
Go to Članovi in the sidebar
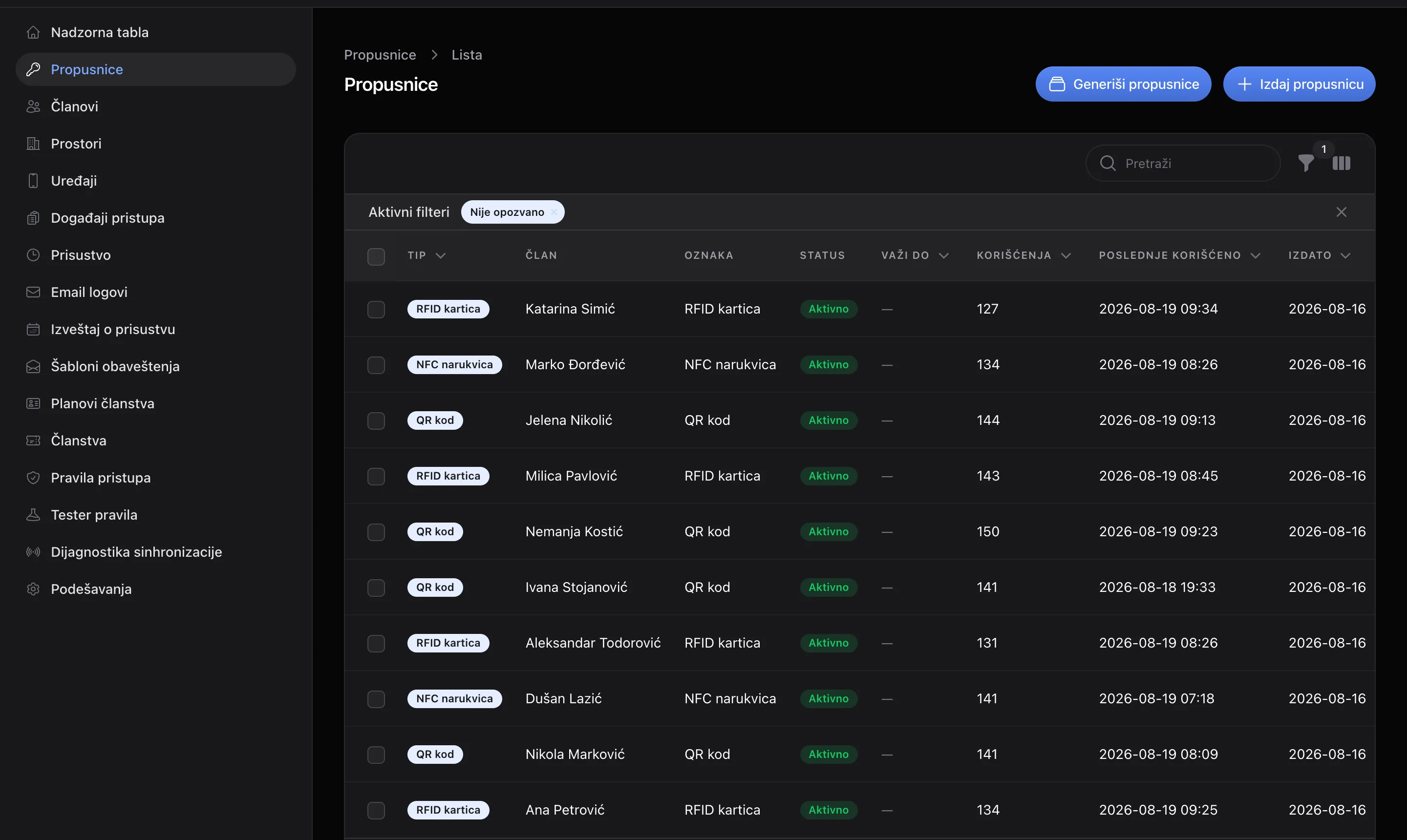coord(156,106)
